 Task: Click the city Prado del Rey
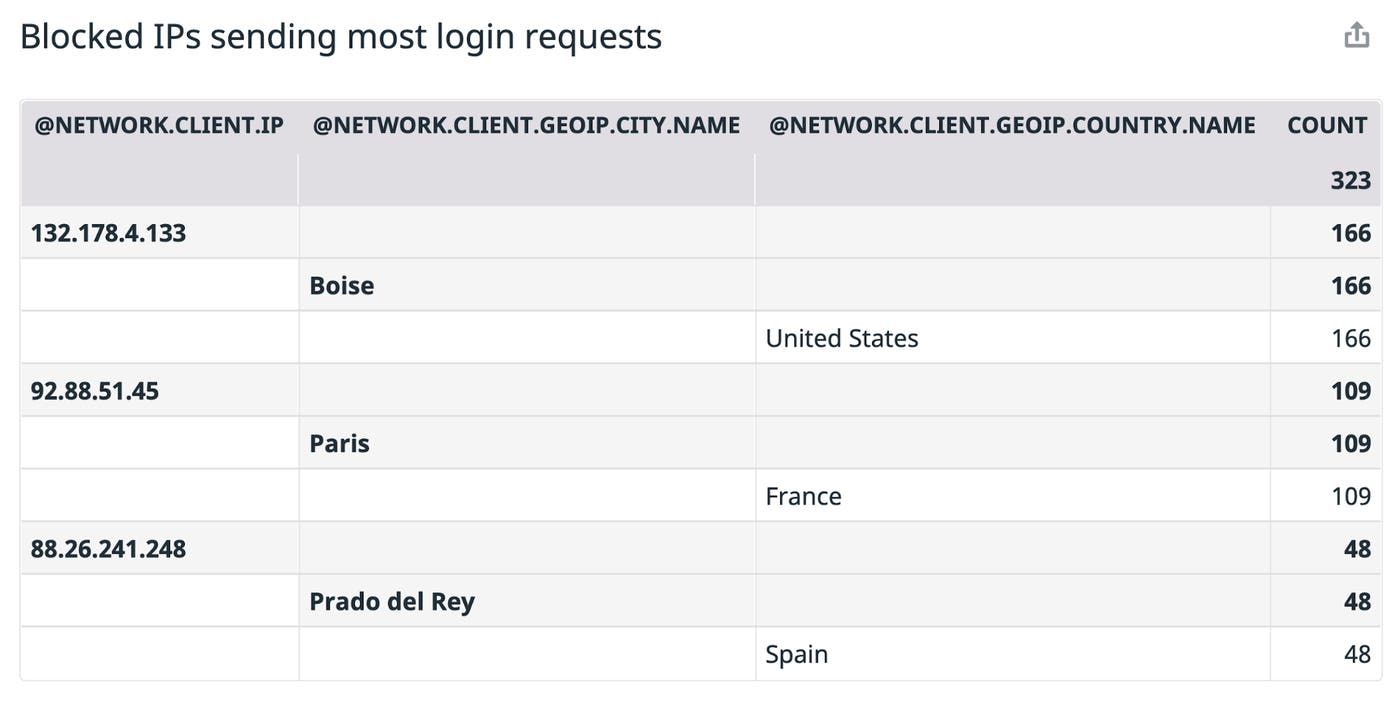click(x=391, y=599)
